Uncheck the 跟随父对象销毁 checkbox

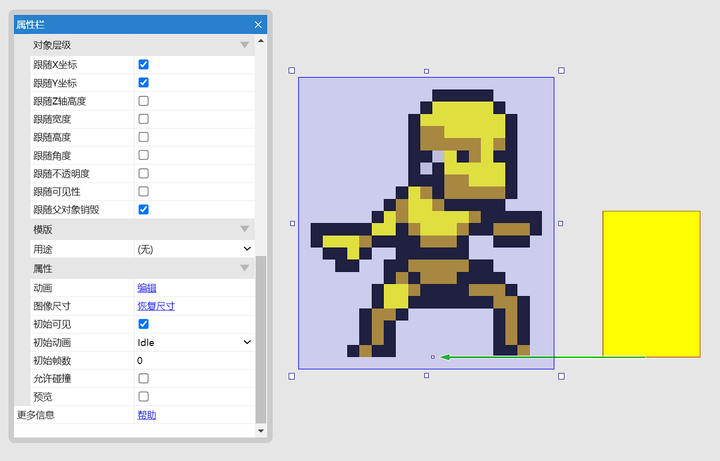click(143, 209)
